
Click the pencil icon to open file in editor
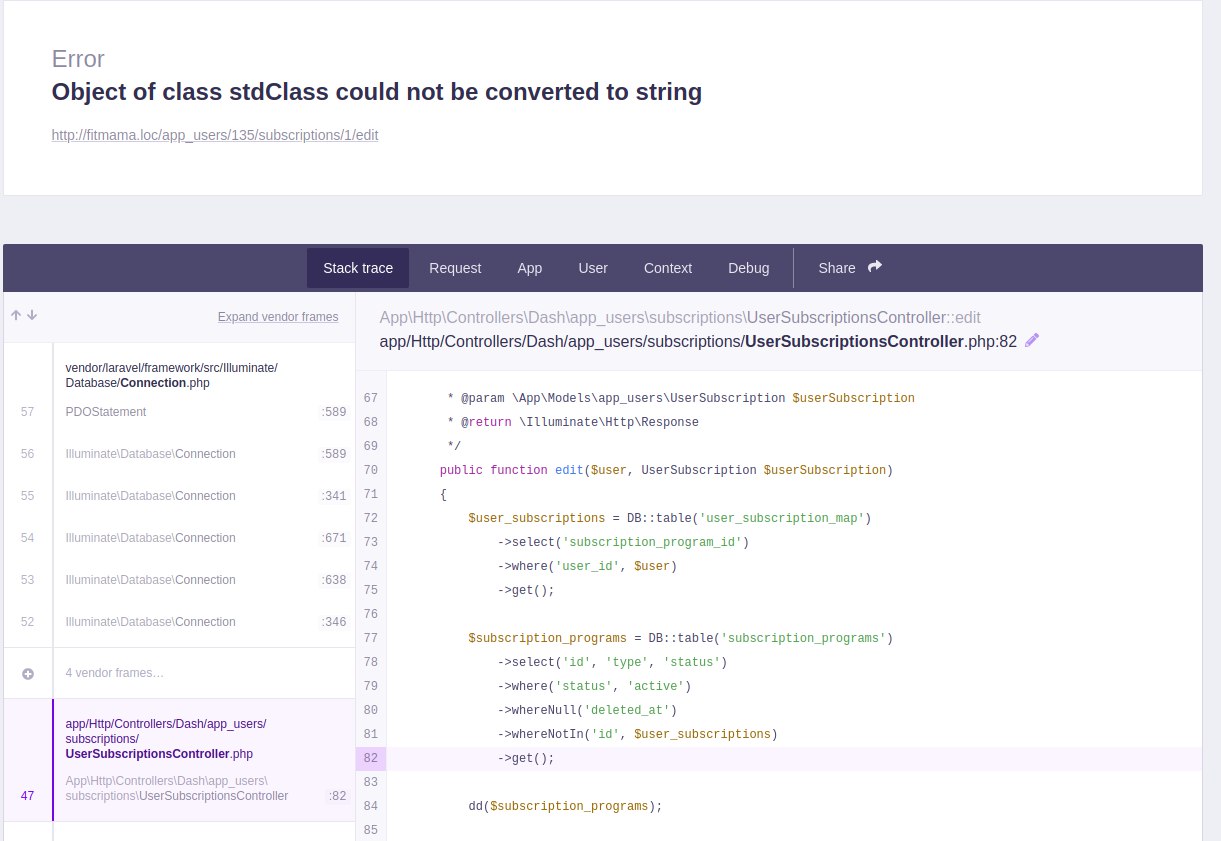pyautogui.click(x=1032, y=341)
